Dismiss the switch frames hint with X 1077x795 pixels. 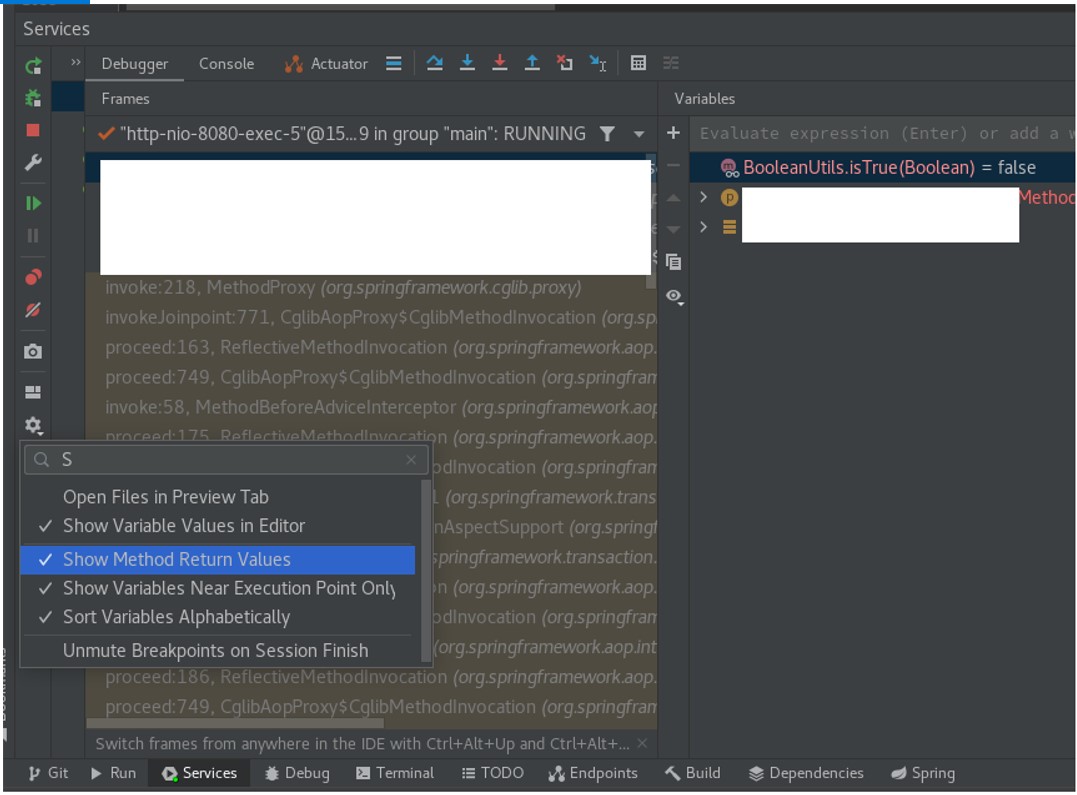[x=642, y=743]
